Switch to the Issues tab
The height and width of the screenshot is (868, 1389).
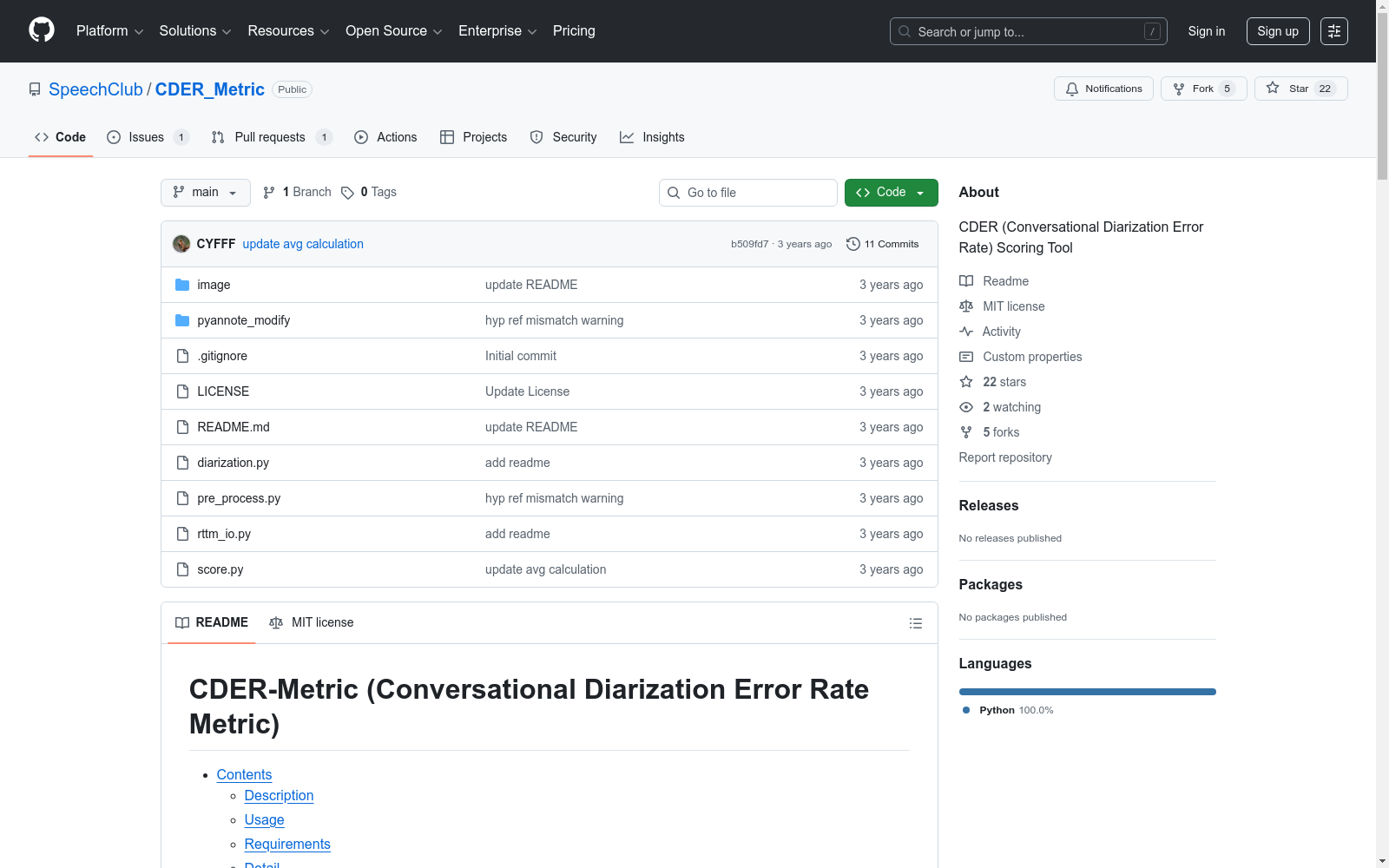146,137
